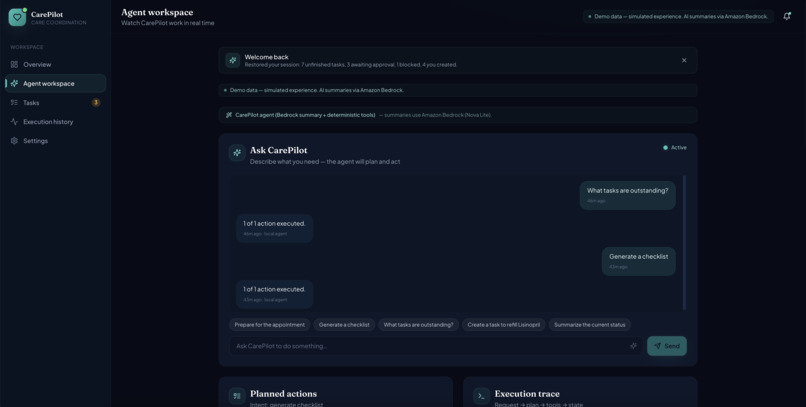This screenshot has width=806, height=407.
Task: Open Overview in the sidebar
Action: pyautogui.click(x=56, y=64)
